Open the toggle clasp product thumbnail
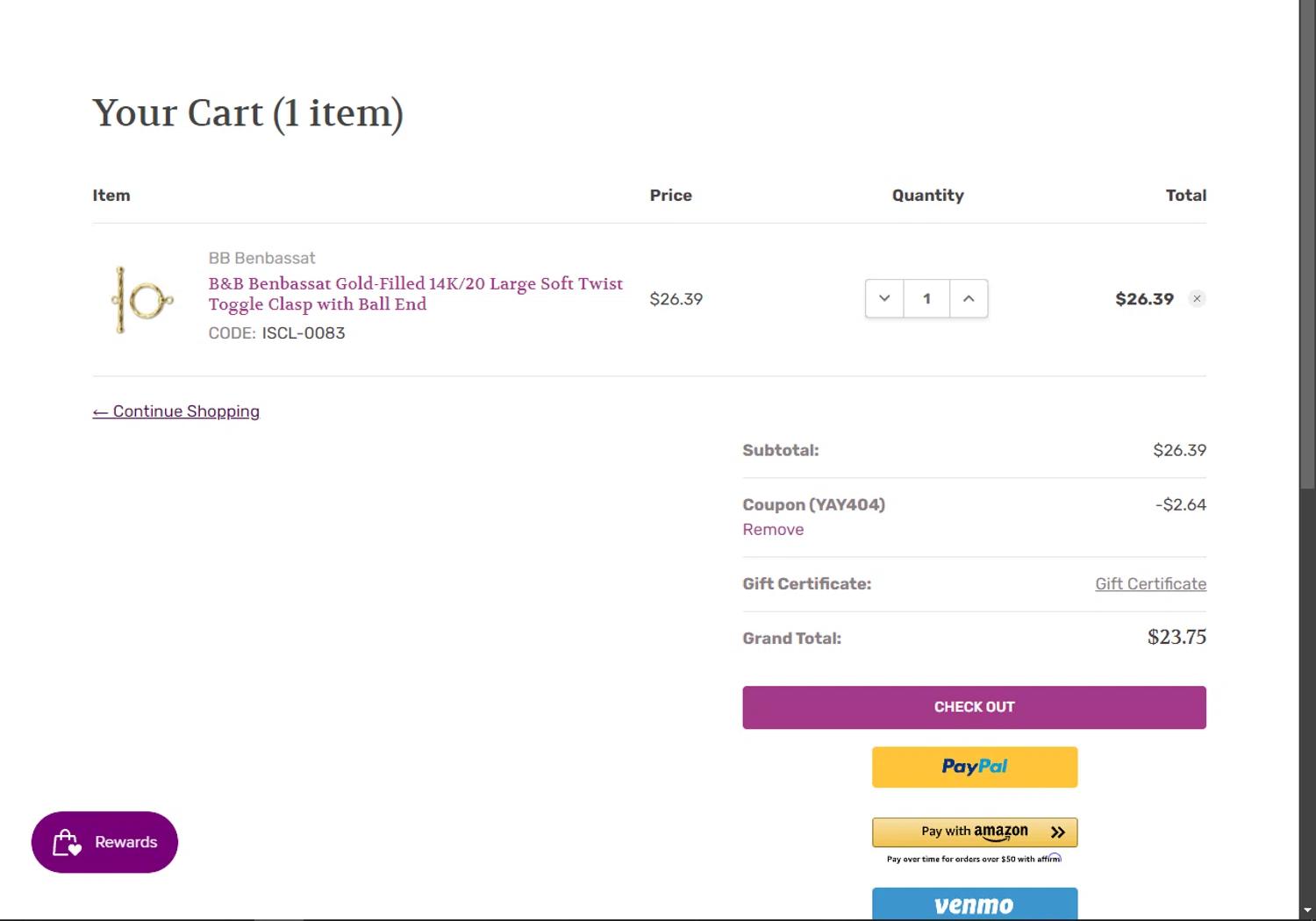 [142, 299]
